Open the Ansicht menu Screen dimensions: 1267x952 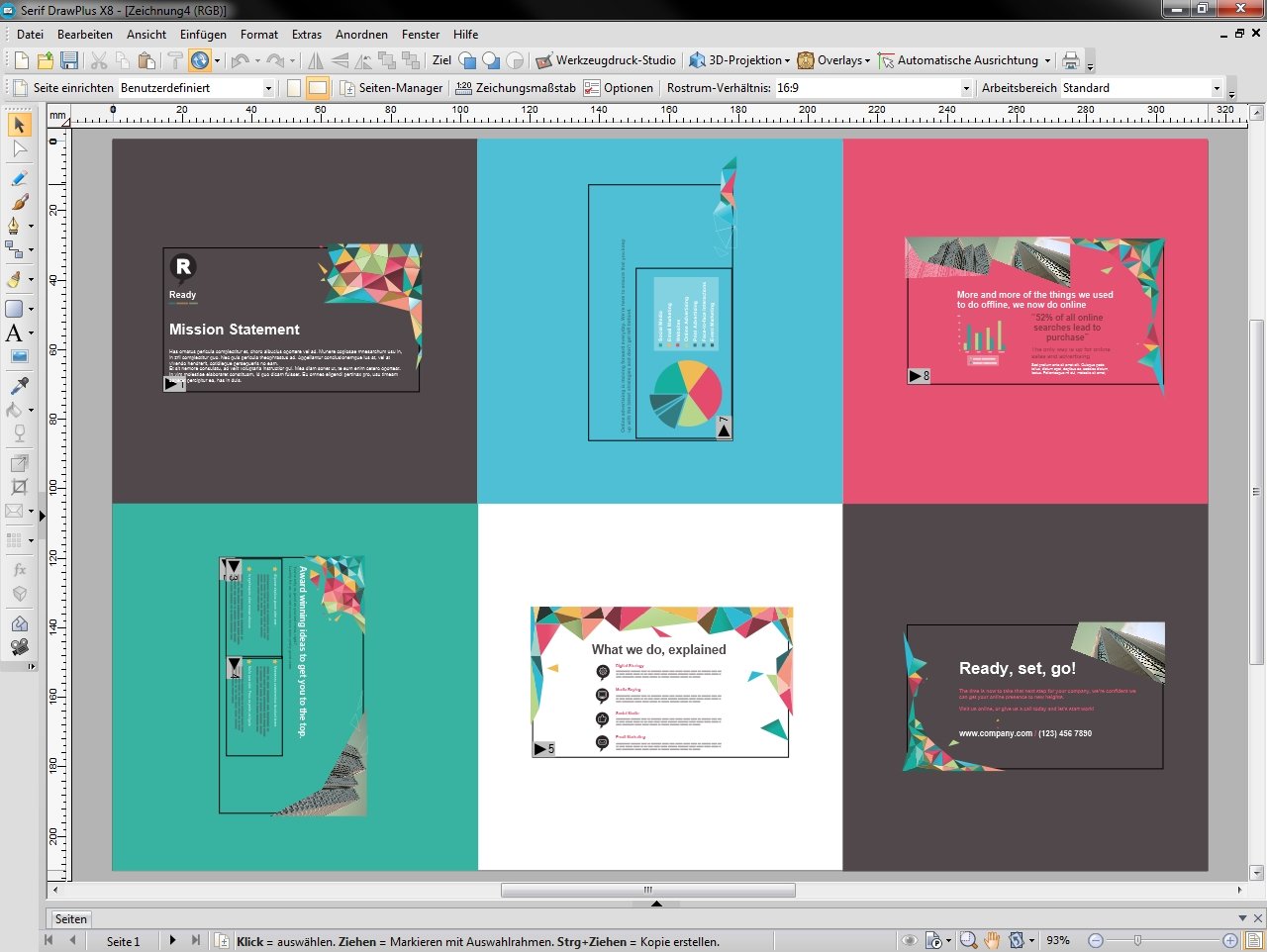coord(146,34)
